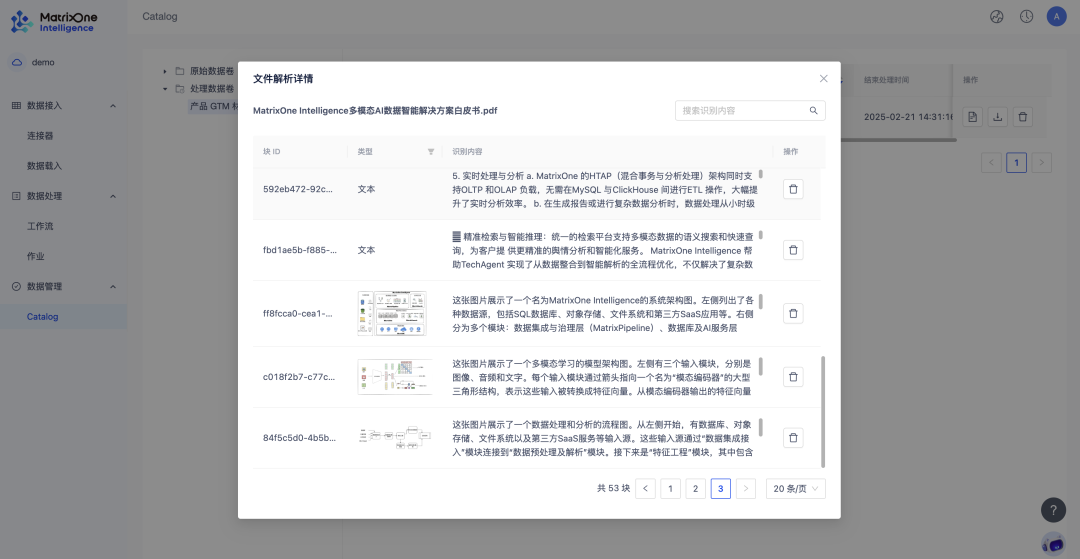This screenshot has width=1080, height=559.
Task: Switch to page 2 of blocks
Action: click(x=696, y=489)
